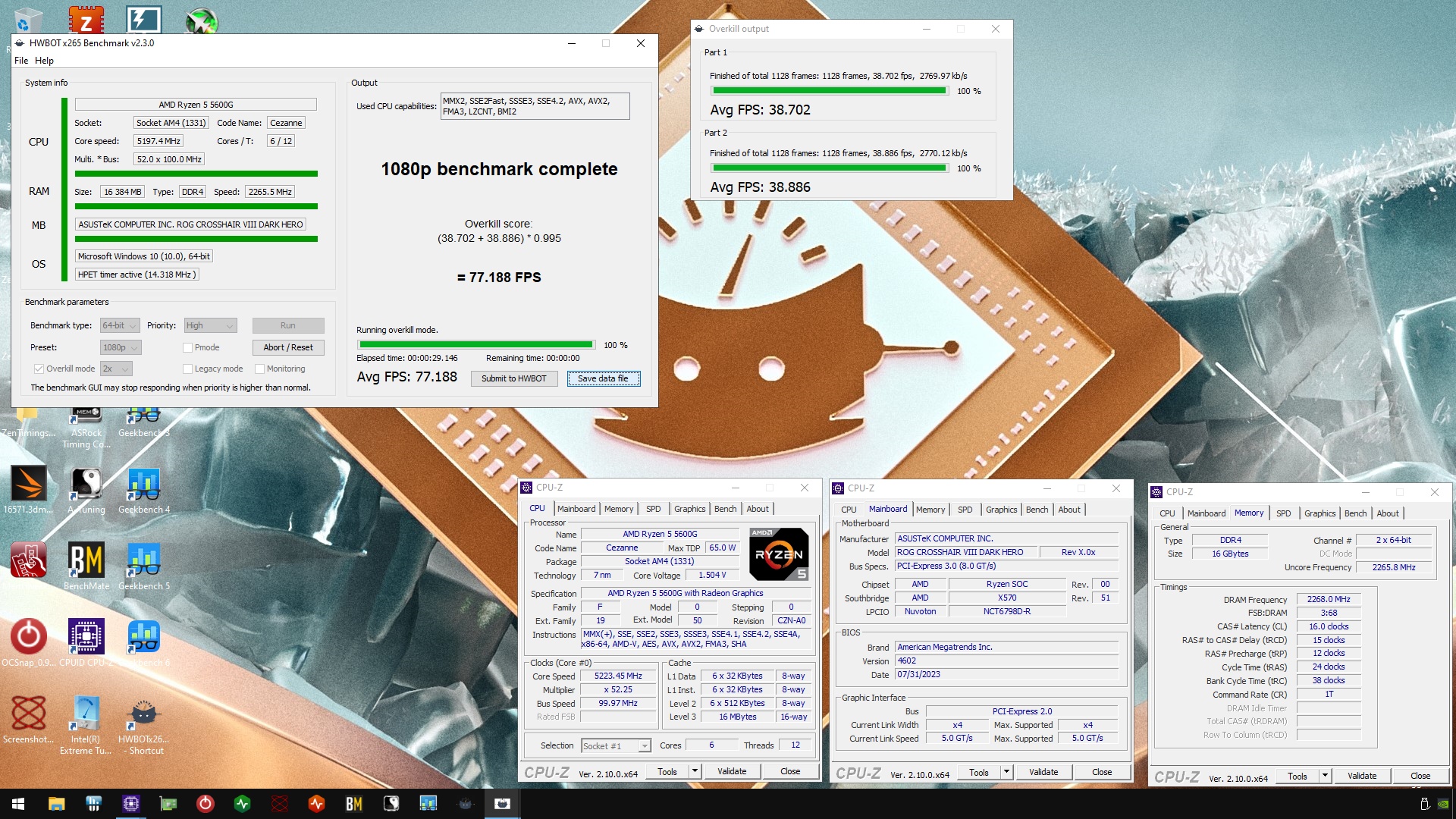Click the Overkill Part 2 progress bar
Viewport: 1456px width, 819px height.
[830, 168]
